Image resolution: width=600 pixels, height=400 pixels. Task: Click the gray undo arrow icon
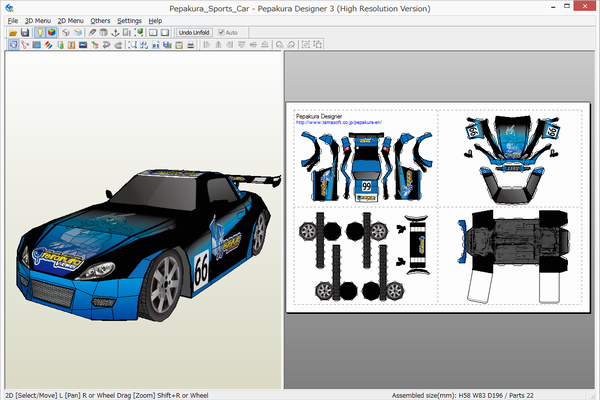coord(106,45)
